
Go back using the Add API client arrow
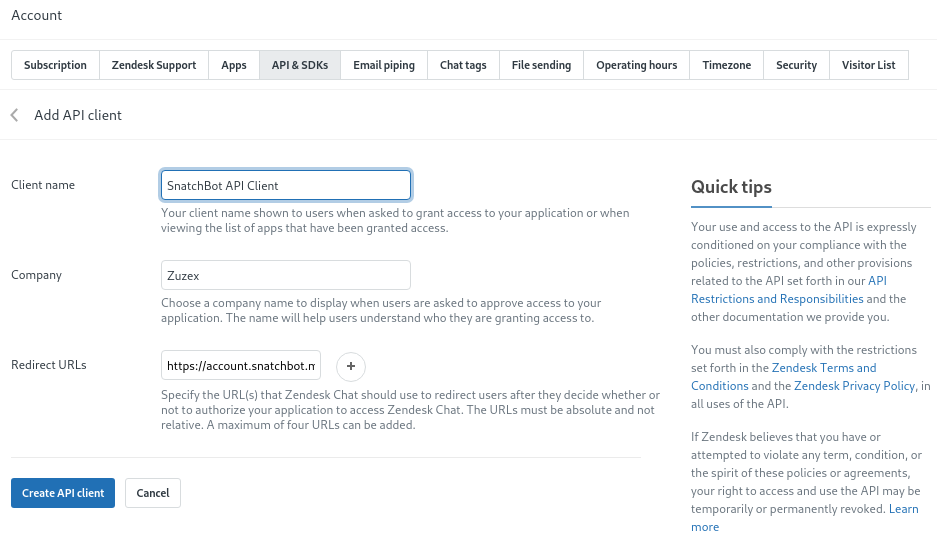pos(15,115)
